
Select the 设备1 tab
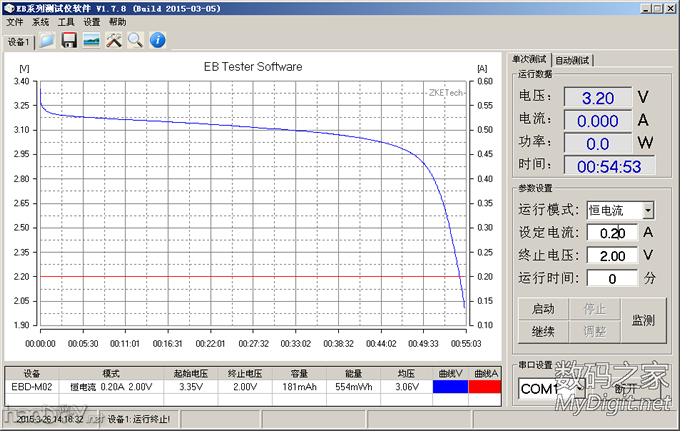tap(19, 43)
